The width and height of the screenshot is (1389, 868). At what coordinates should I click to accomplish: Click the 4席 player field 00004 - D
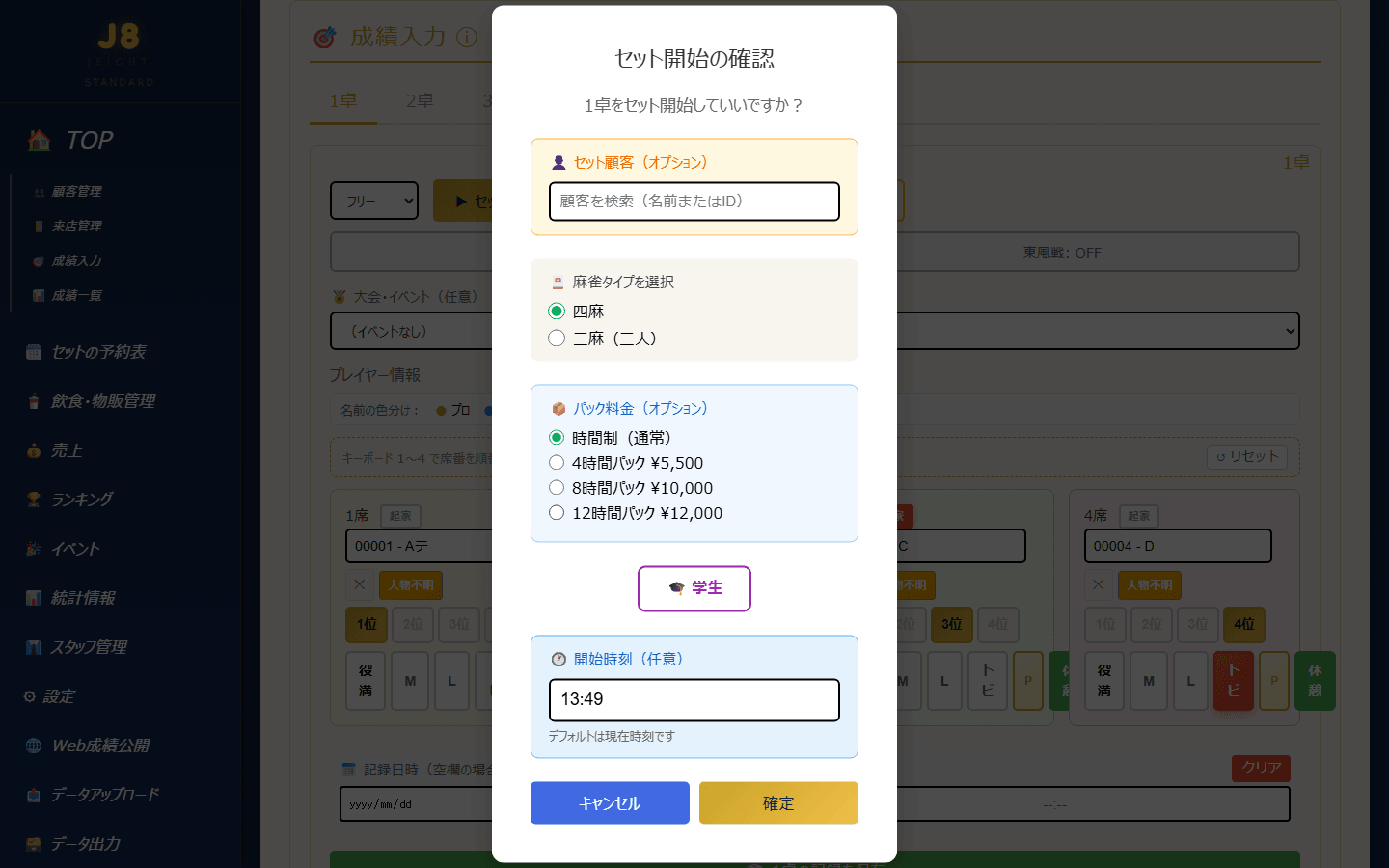click(1178, 546)
